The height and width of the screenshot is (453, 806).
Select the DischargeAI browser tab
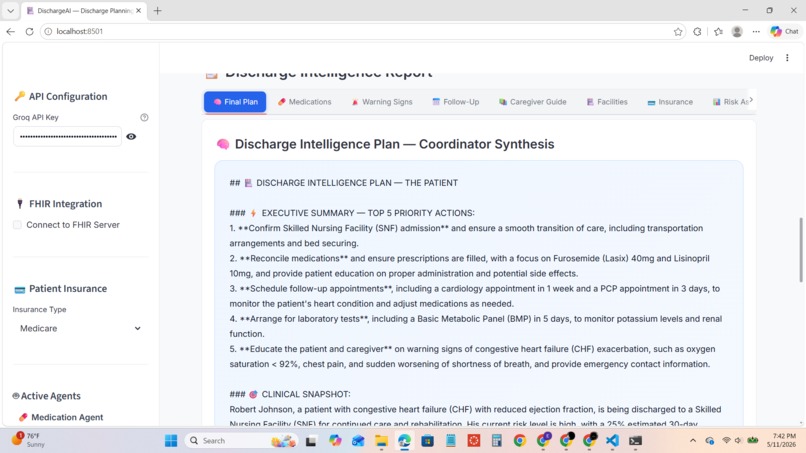84,10
